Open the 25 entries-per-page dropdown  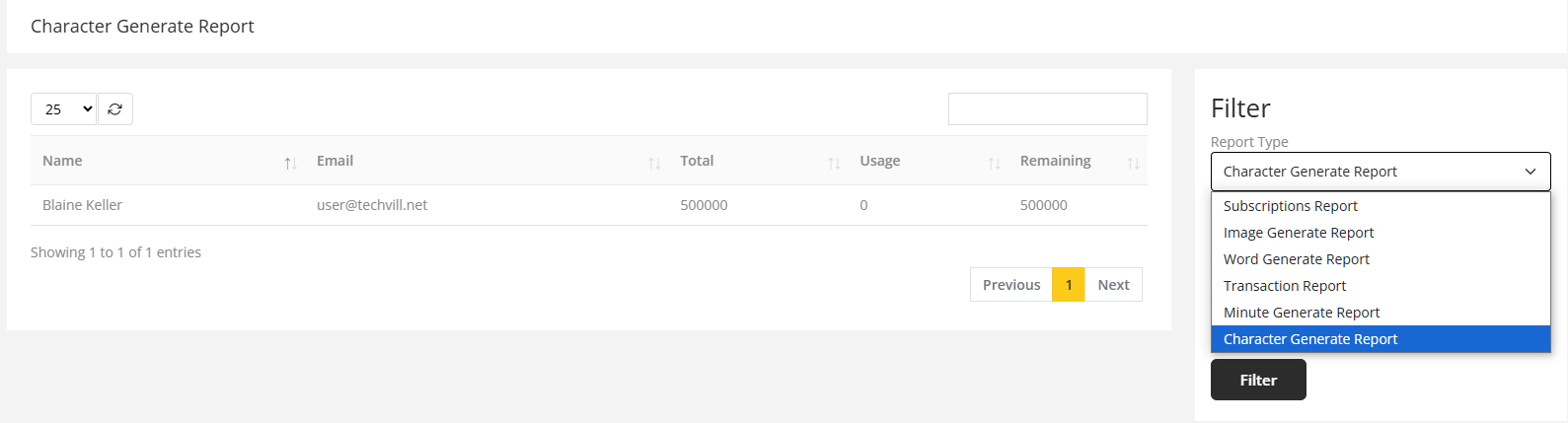coord(64,109)
